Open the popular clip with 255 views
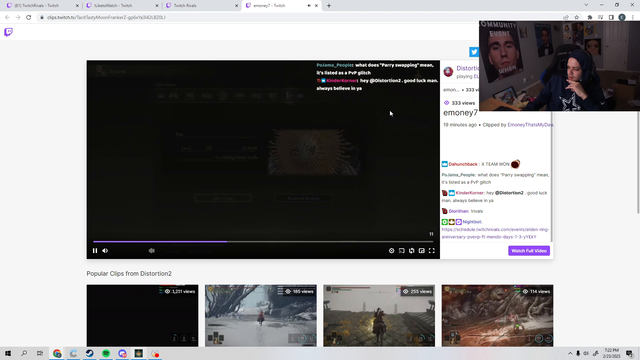Image resolution: width=640 pixels, height=360 pixels. pyautogui.click(x=379, y=316)
